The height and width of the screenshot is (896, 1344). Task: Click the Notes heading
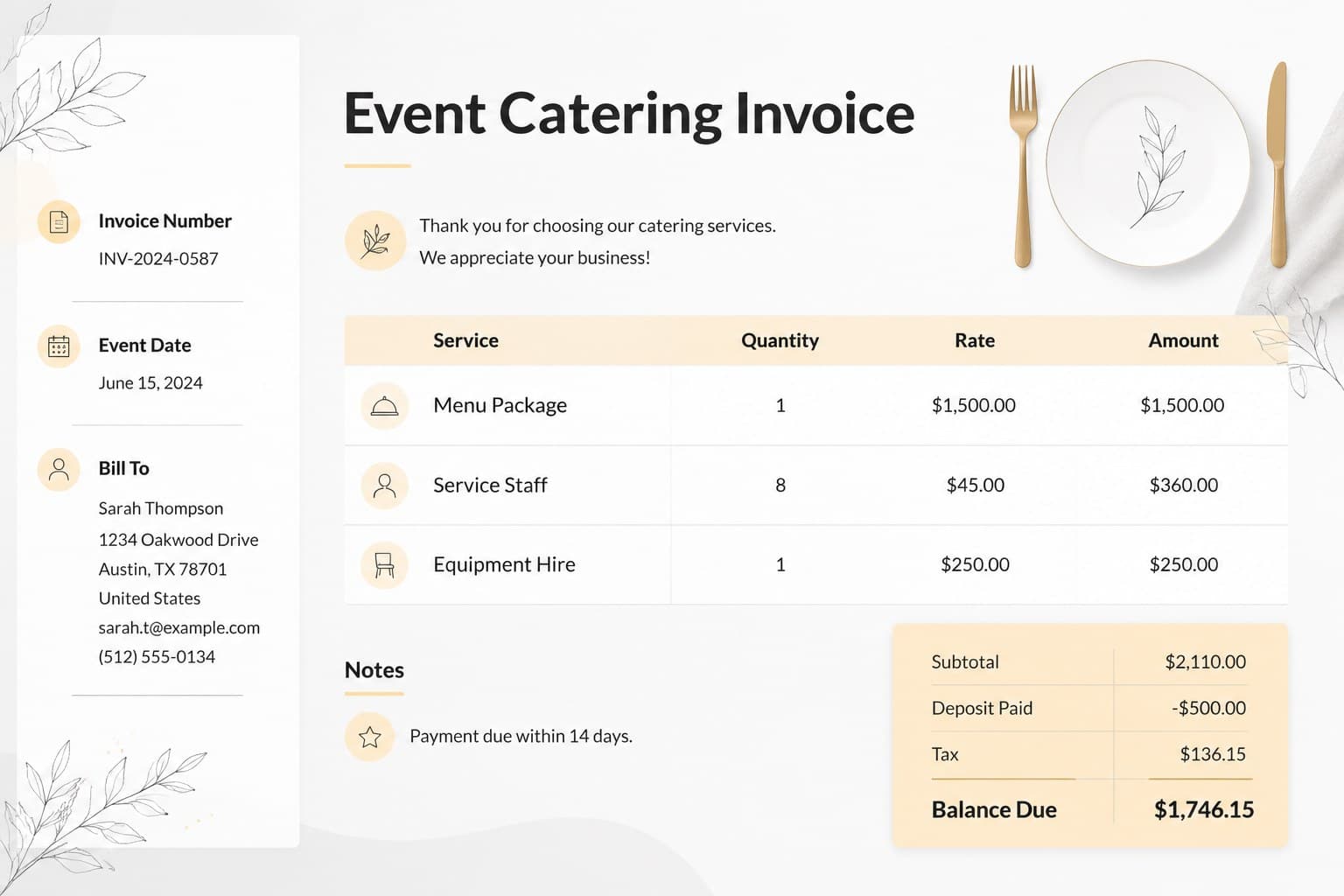pos(374,670)
